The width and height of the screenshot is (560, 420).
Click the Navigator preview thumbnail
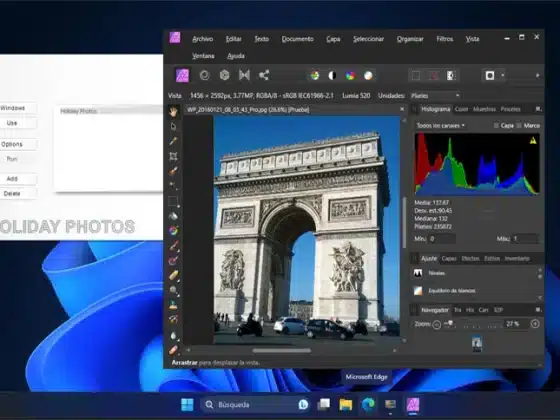tap(477, 343)
